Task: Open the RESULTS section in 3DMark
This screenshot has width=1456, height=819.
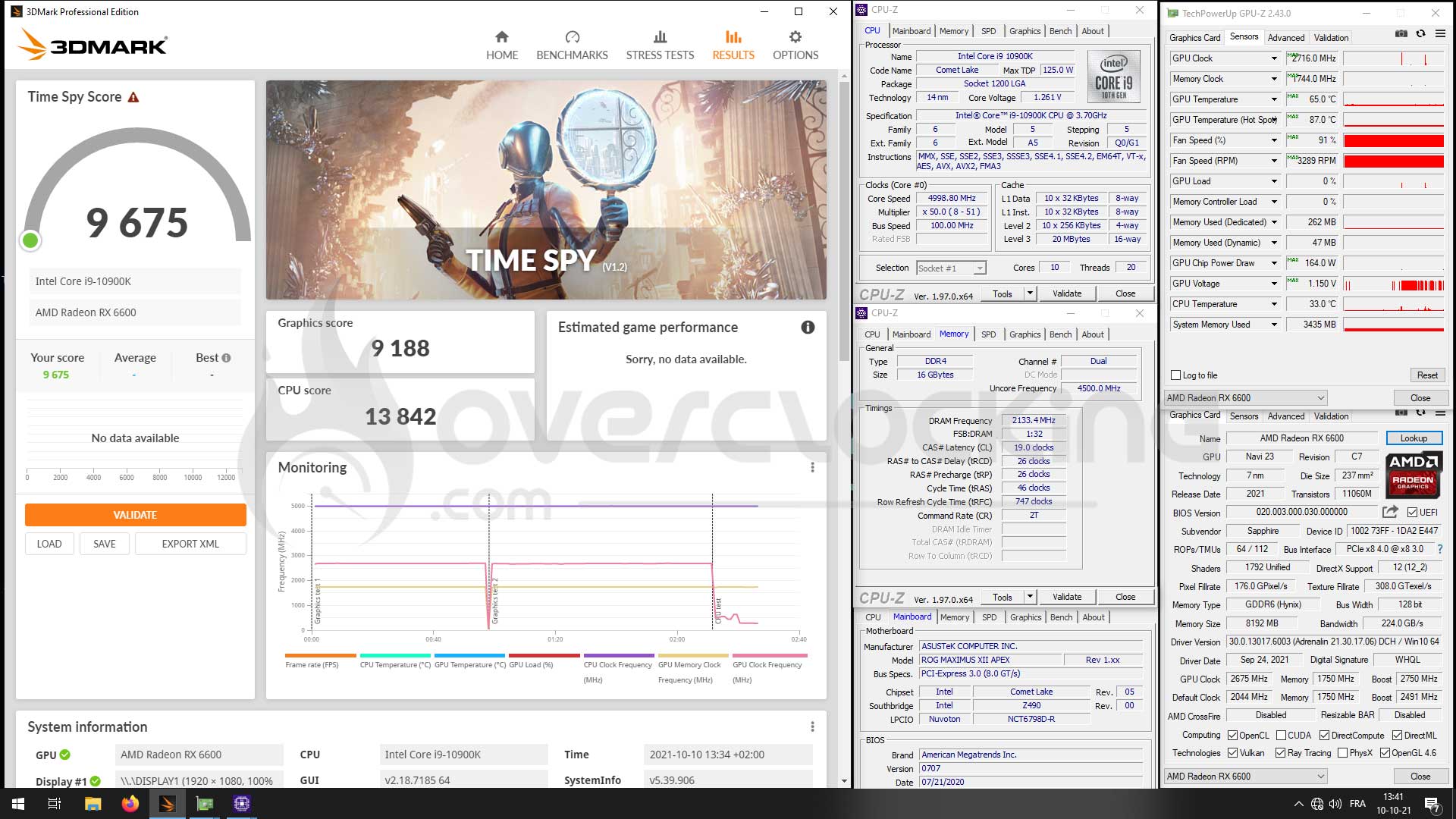Action: click(733, 45)
